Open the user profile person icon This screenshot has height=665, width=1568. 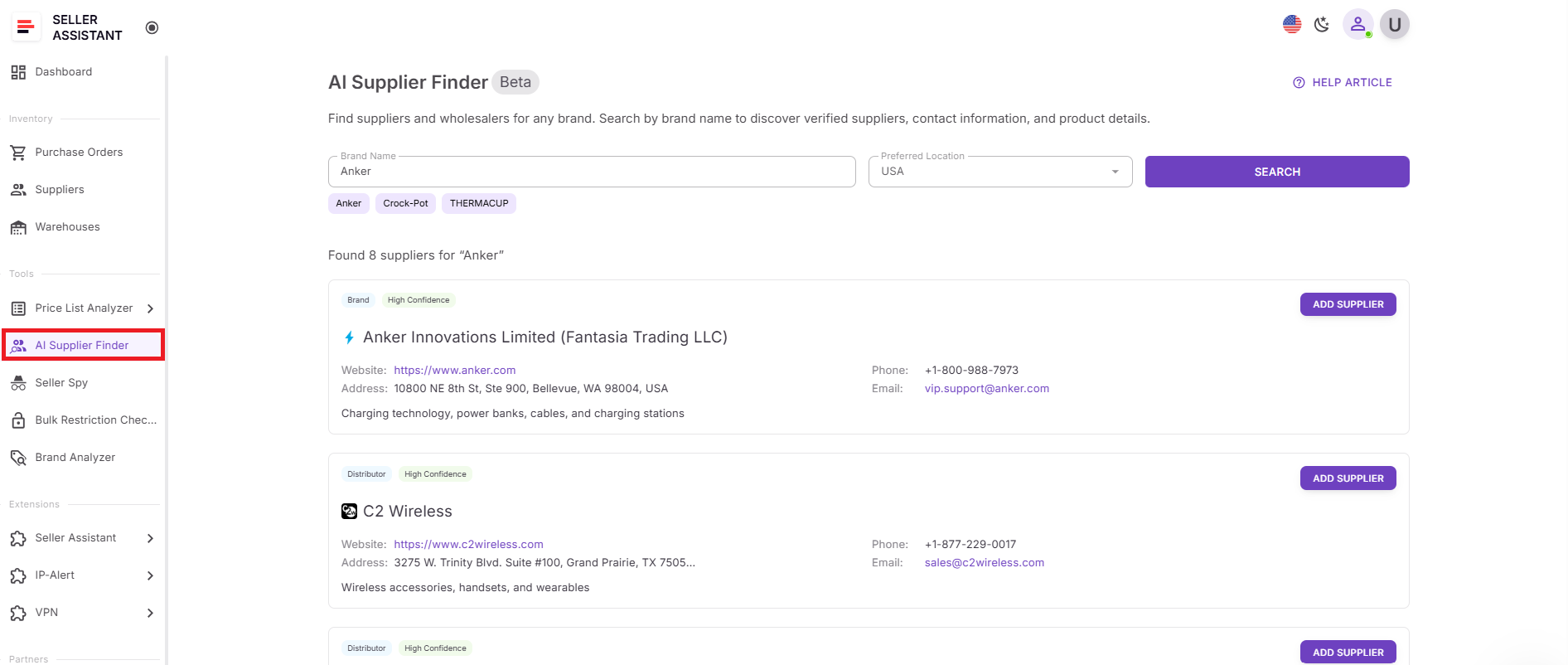1357,24
